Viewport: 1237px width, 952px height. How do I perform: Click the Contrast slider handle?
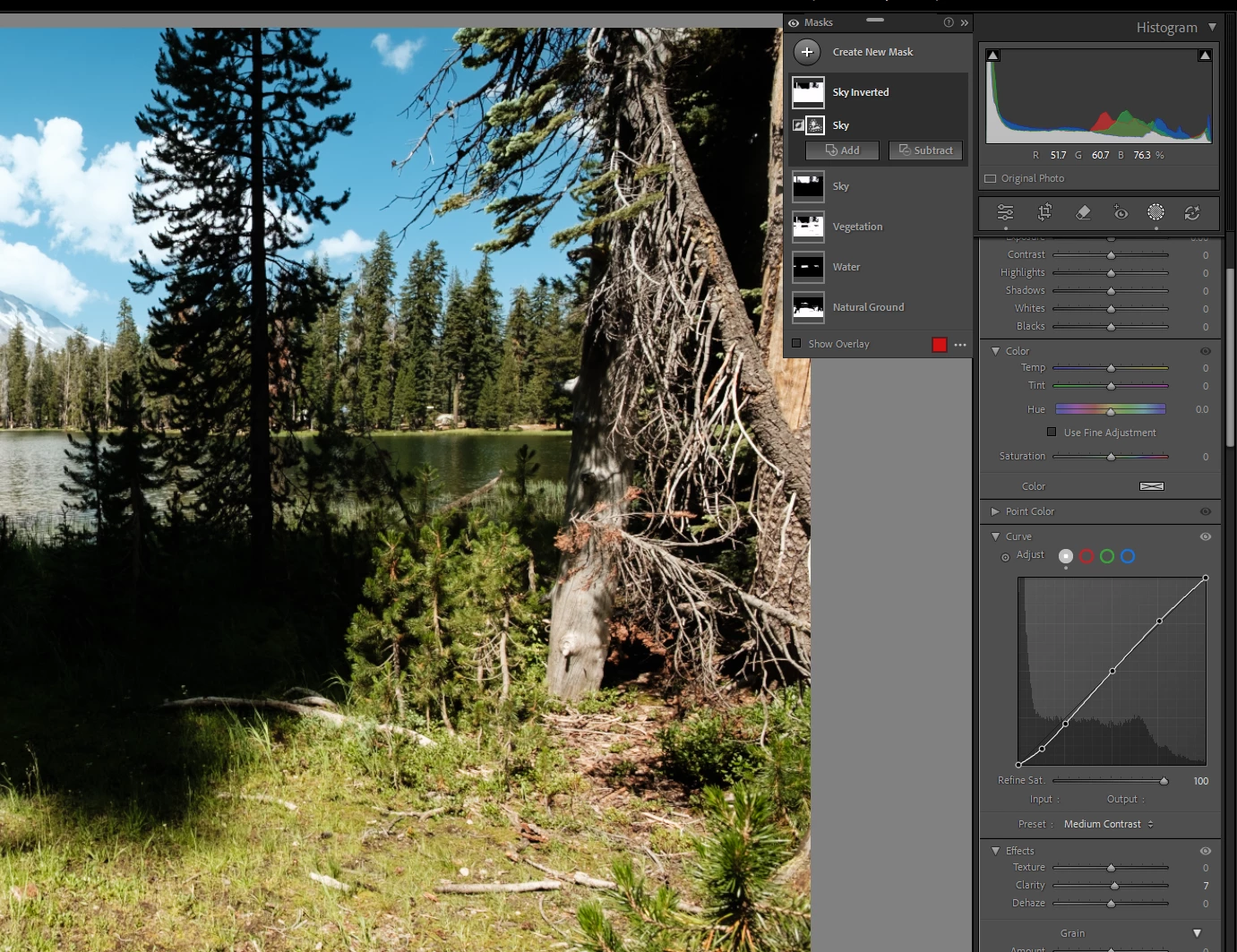1111,255
